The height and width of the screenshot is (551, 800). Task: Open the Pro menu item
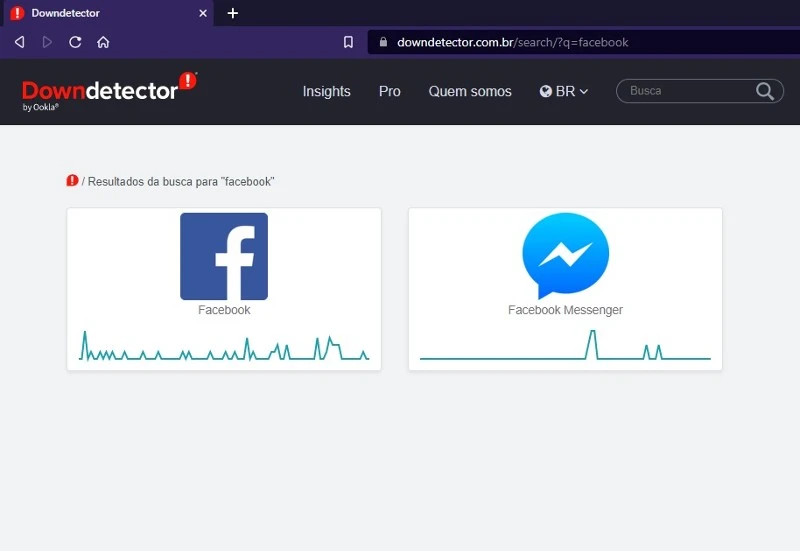point(390,91)
